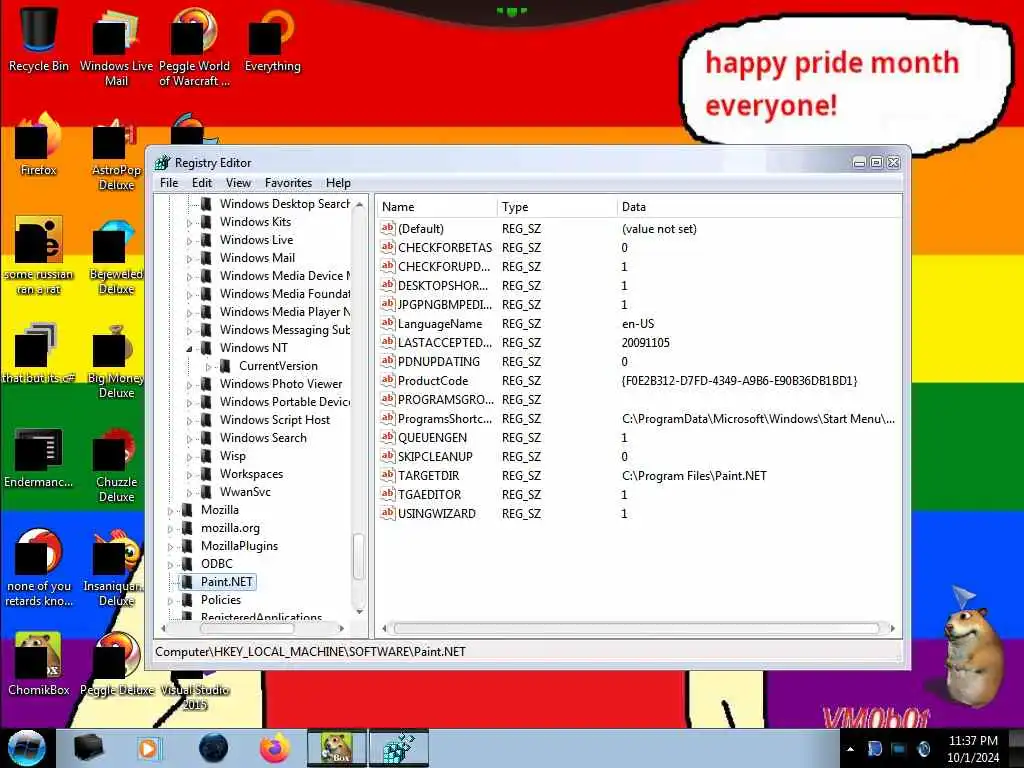Collapse the Windows NT key

point(189,349)
